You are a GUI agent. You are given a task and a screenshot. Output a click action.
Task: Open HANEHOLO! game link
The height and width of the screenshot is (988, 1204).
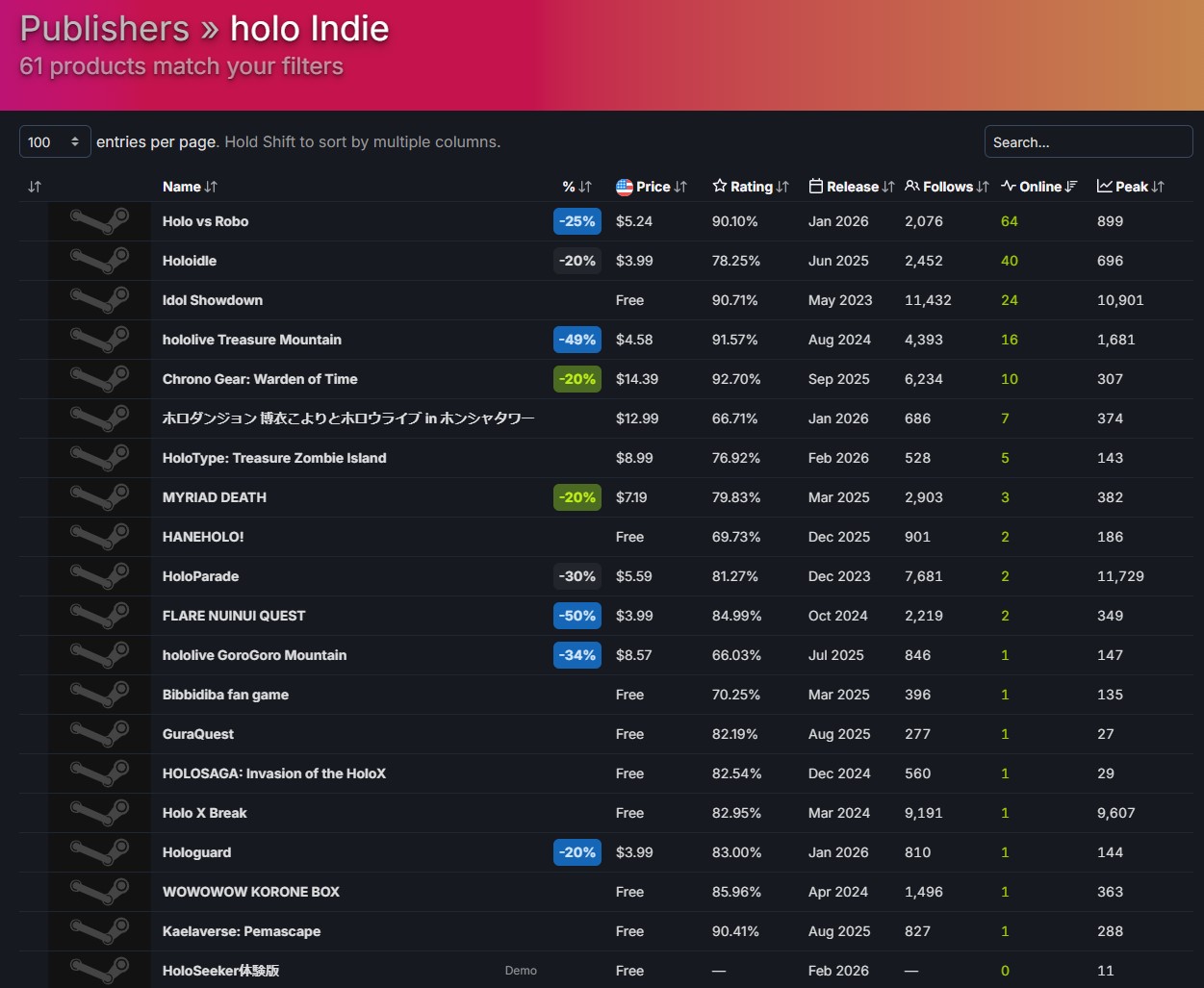[x=203, y=537]
